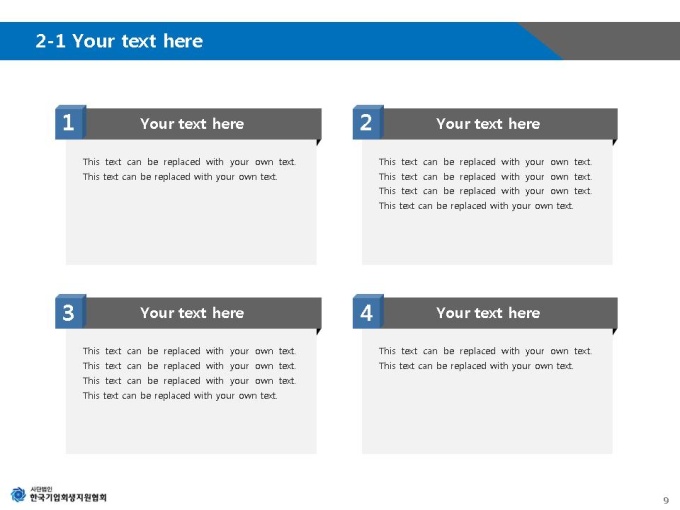The height and width of the screenshot is (510, 680).
Task: Click box 1 header 'Your text here'
Action: (x=192, y=124)
